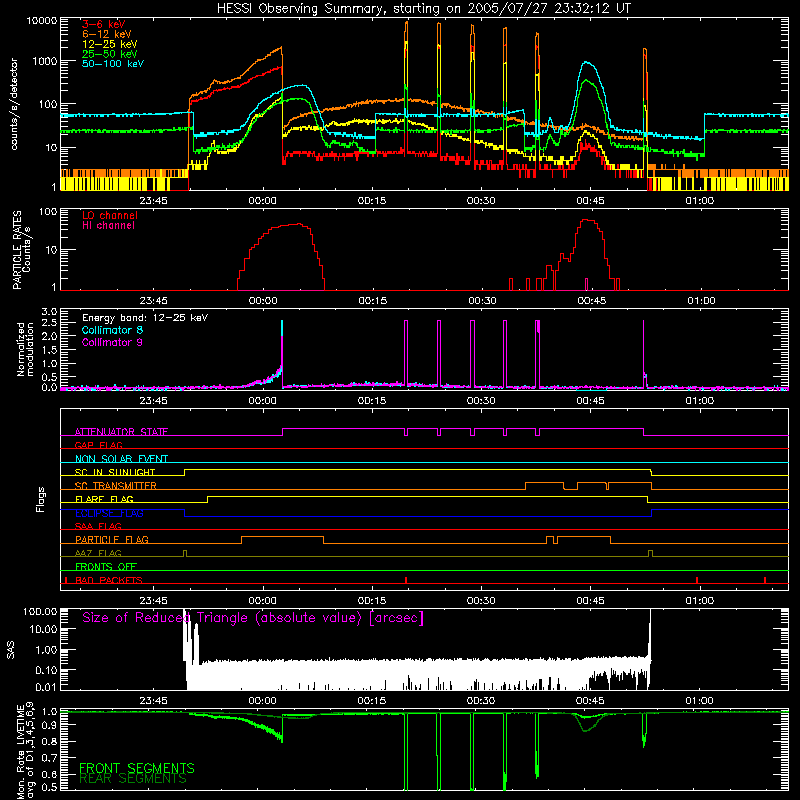Click 00:30 time label under Flags panel
The image size is (800, 800).
click(481, 601)
